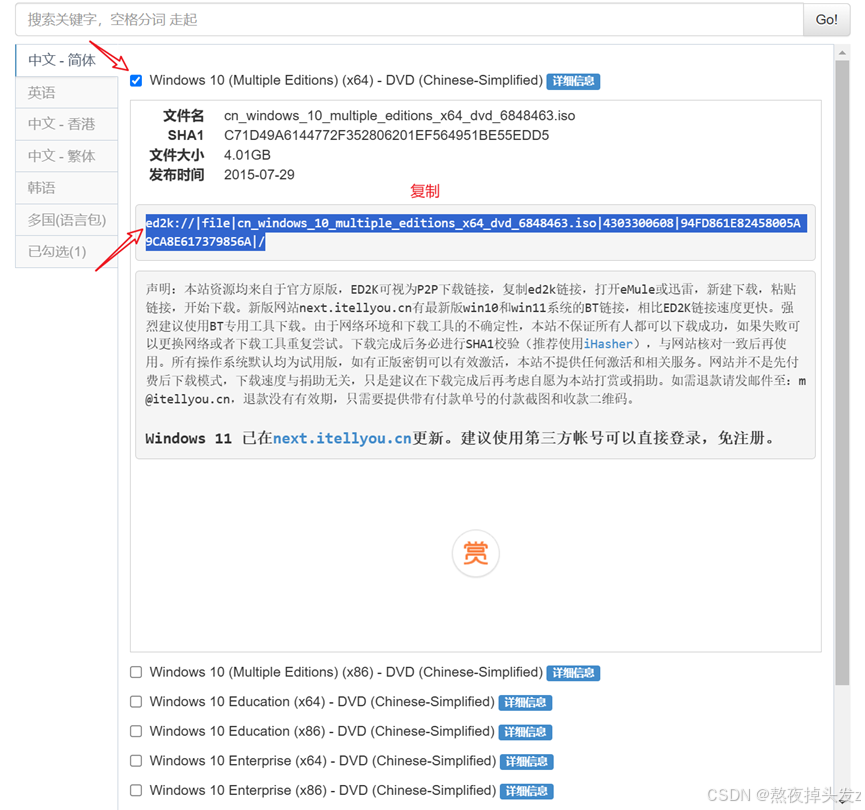The image size is (865, 810).
Task: Click the file size value 4.01GB
Action: coord(247,155)
